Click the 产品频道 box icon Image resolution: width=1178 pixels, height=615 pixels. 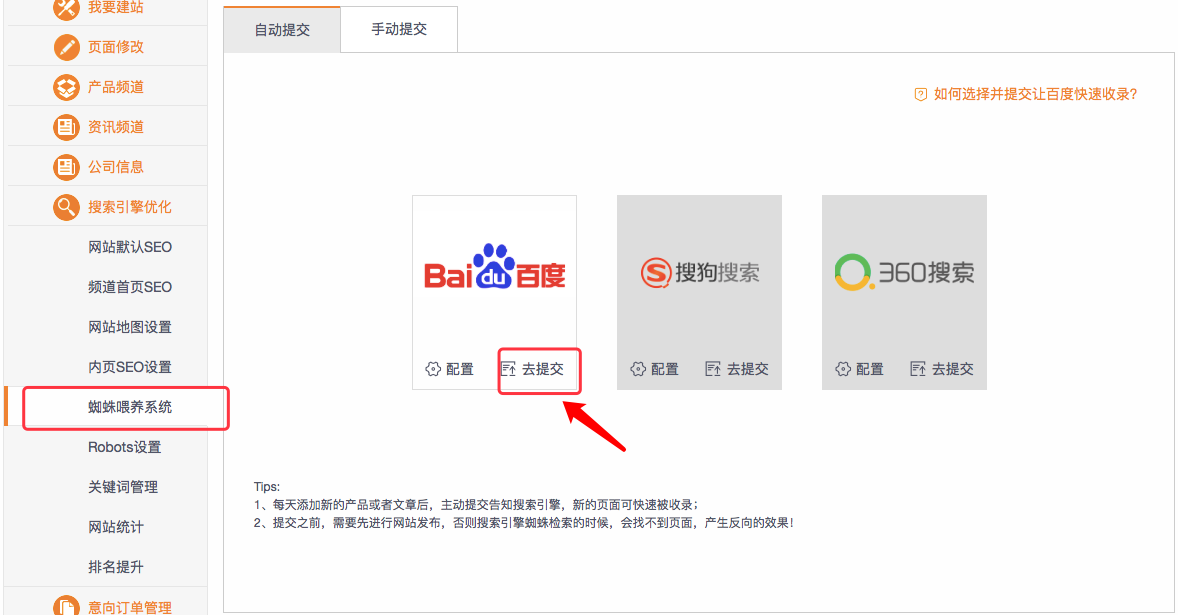pyautogui.click(x=66, y=87)
